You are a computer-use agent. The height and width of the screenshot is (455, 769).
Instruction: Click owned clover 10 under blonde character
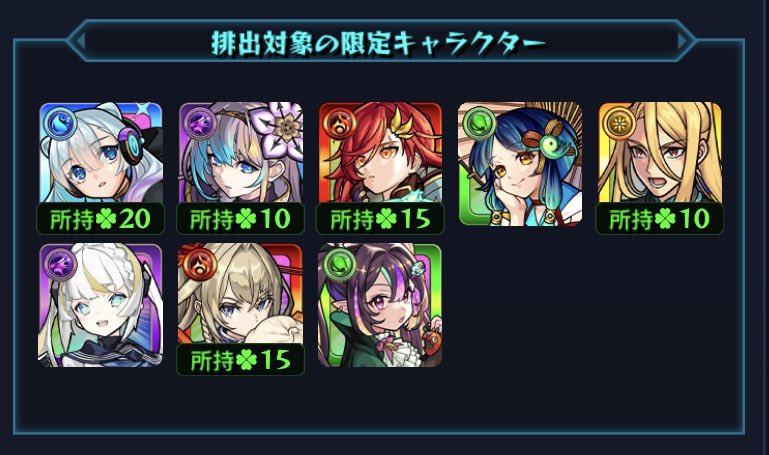tap(660, 219)
